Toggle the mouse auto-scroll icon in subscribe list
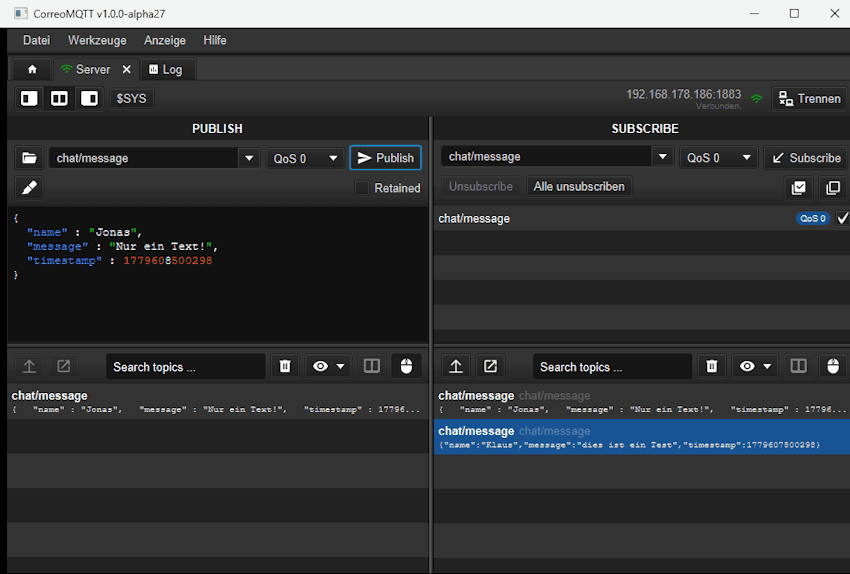This screenshot has height=574, width=850. [x=833, y=366]
